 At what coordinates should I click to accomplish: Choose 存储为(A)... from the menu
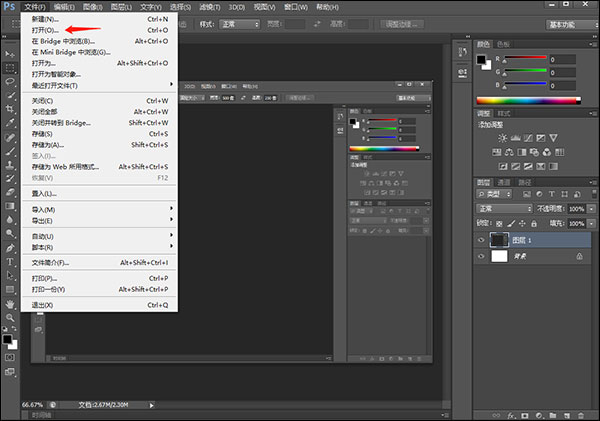point(48,145)
